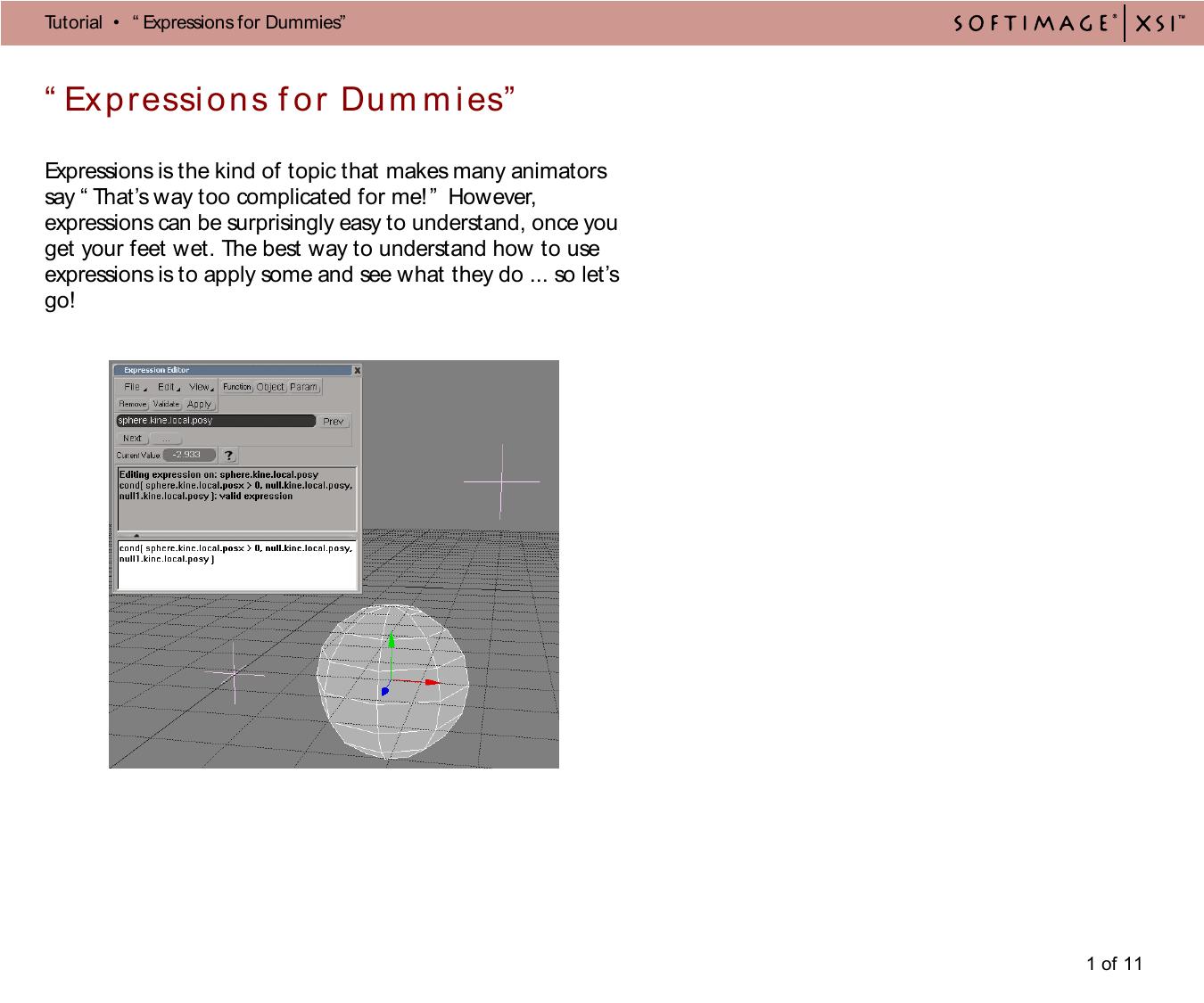1204x1003 pixels.
Task: Click the green Y-axis arrow on sphere
Action: 391,640
